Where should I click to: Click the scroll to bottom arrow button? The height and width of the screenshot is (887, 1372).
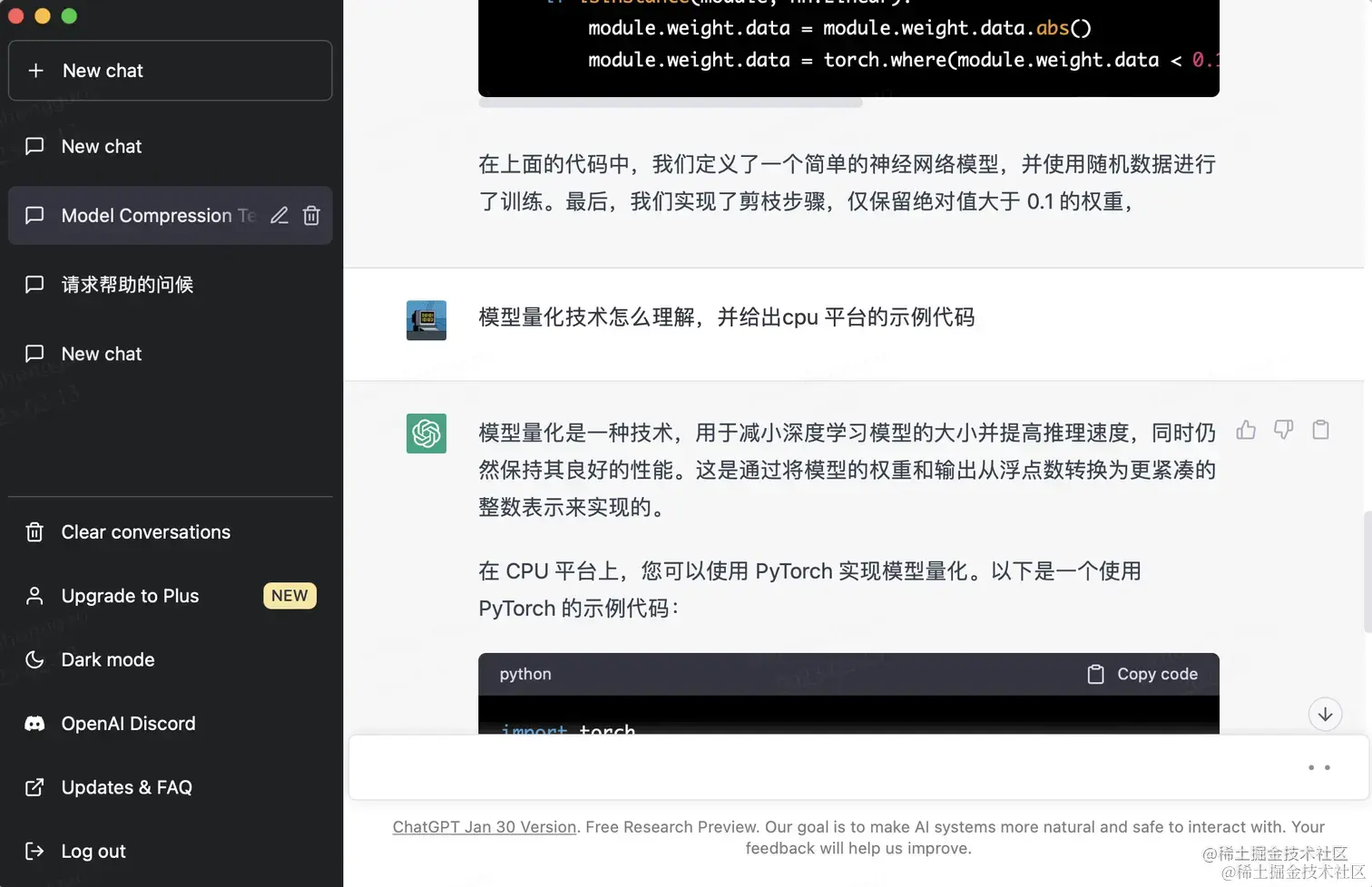[x=1325, y=715]
